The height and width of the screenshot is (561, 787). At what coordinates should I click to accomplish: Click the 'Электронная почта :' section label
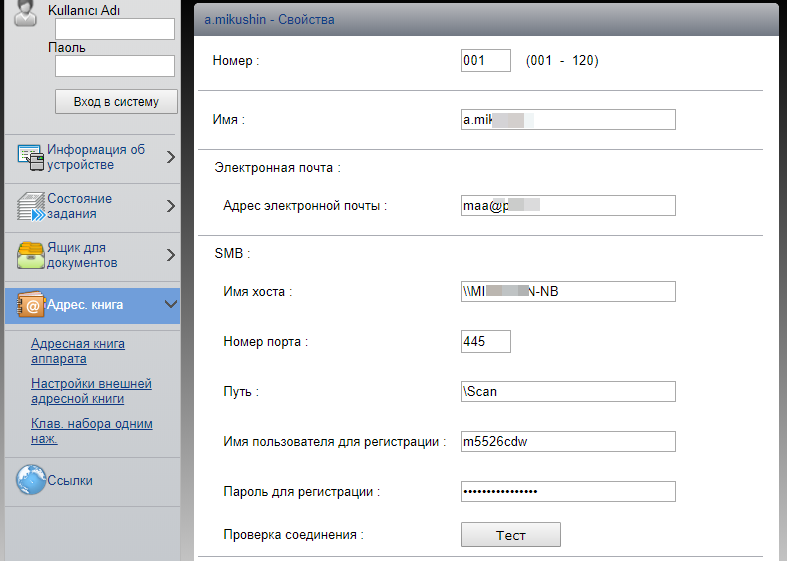point(278,168)
